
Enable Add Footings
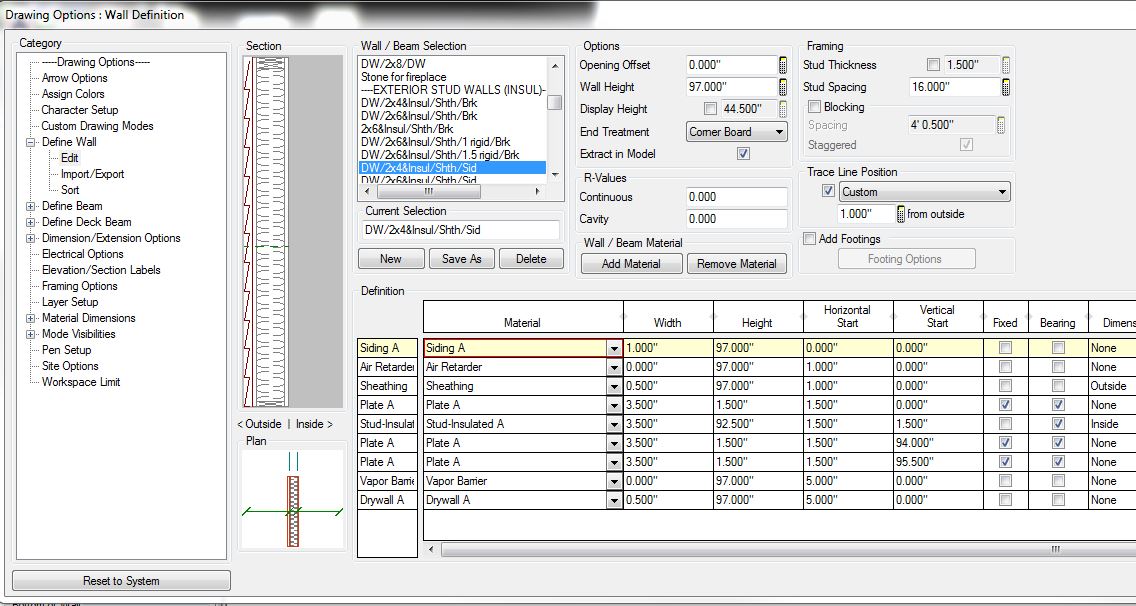click(812, 237)
